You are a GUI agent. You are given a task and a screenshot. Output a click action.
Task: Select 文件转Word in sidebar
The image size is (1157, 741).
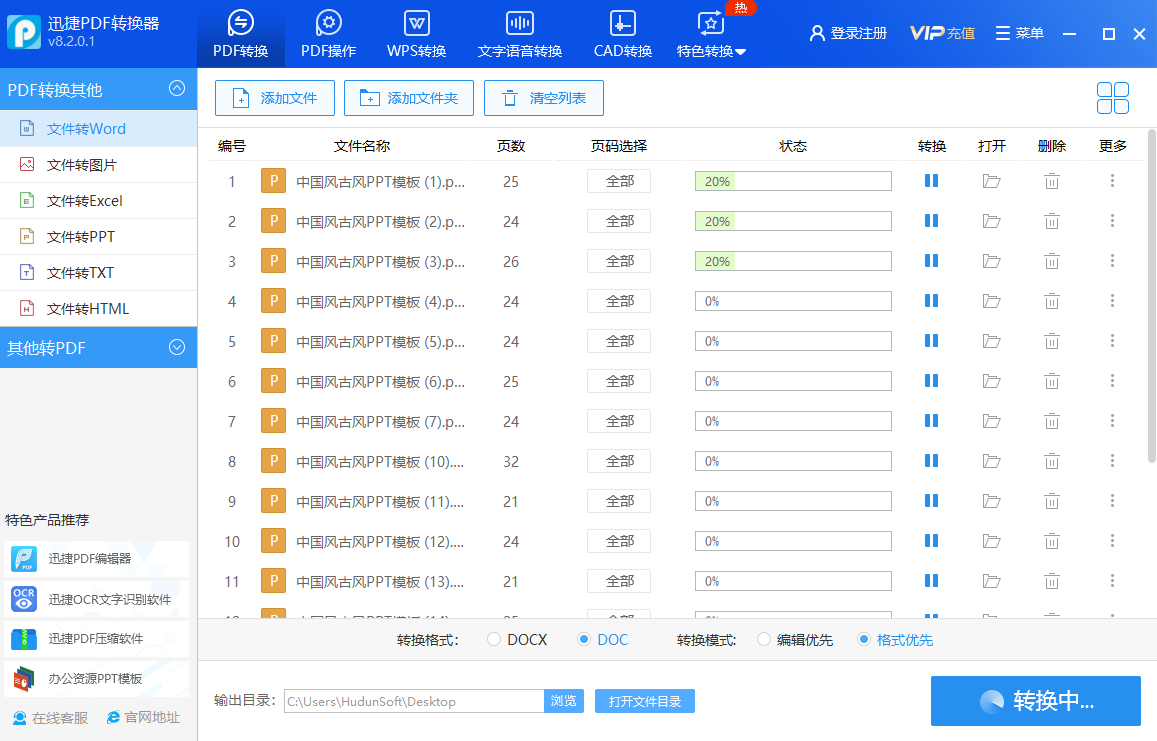point(99,128)
